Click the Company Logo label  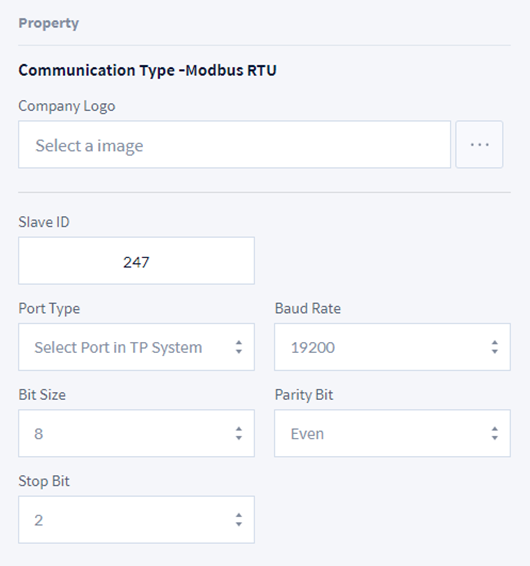point(67,106)
